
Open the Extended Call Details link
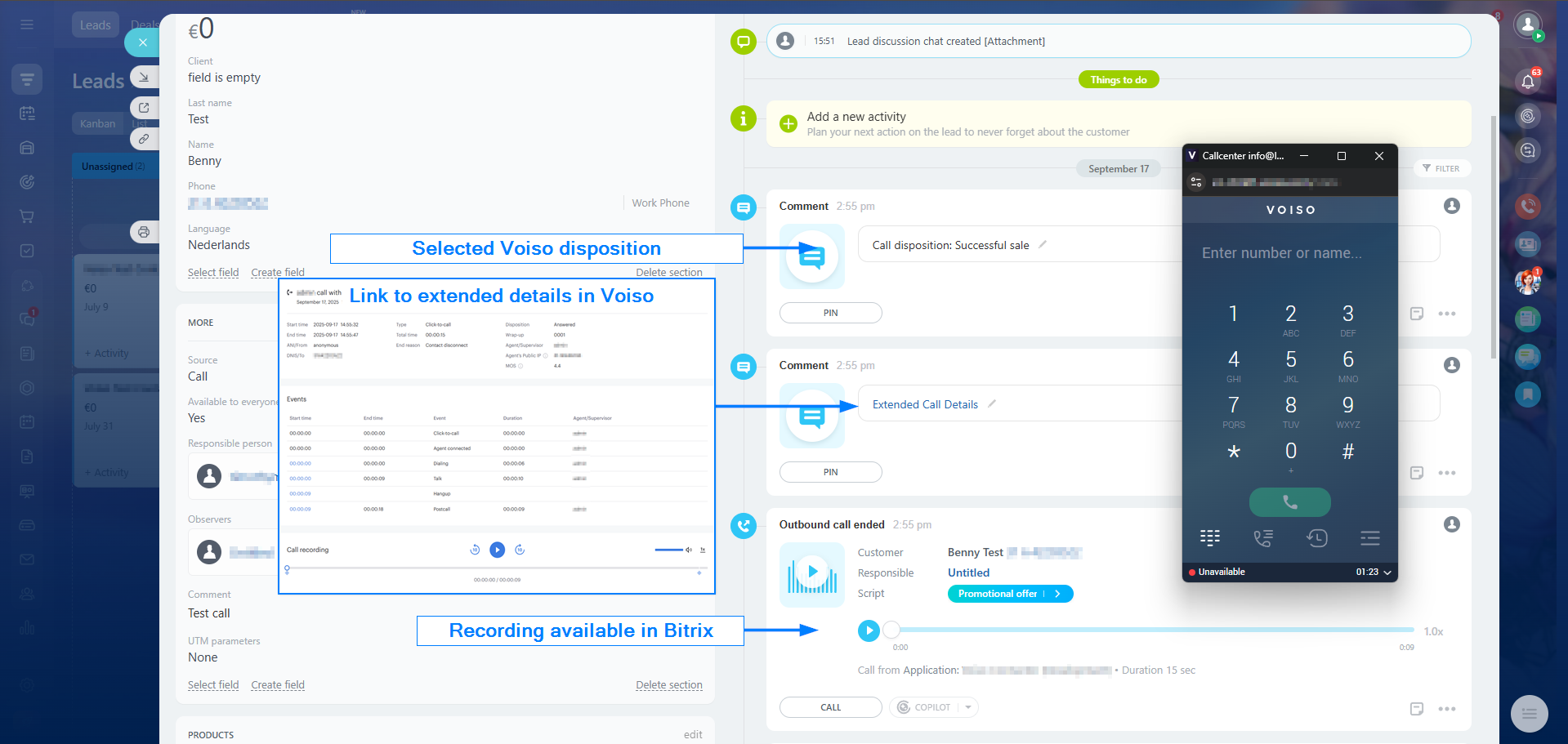[925, 404]
